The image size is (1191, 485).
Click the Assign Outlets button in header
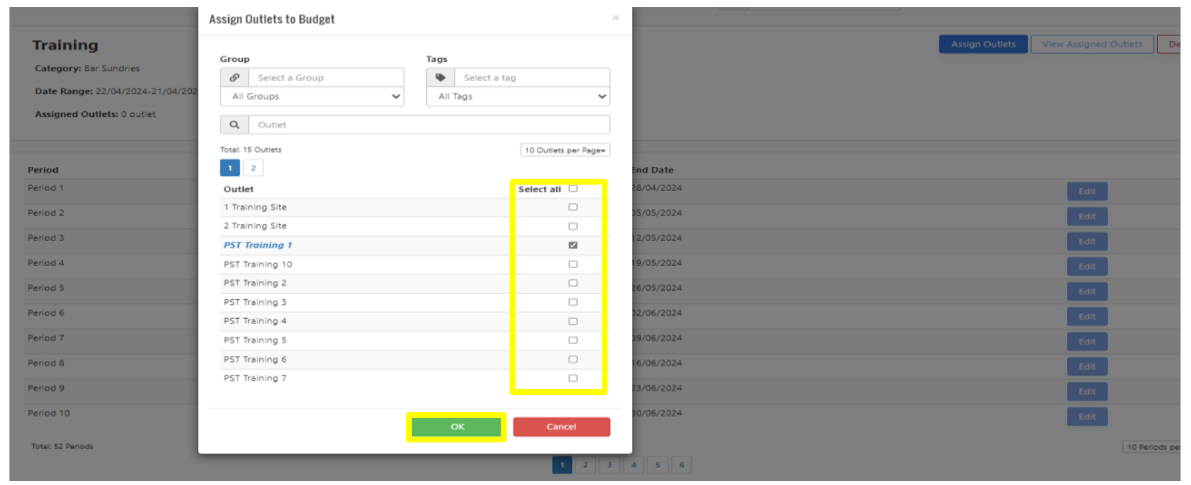click(983, 44)
